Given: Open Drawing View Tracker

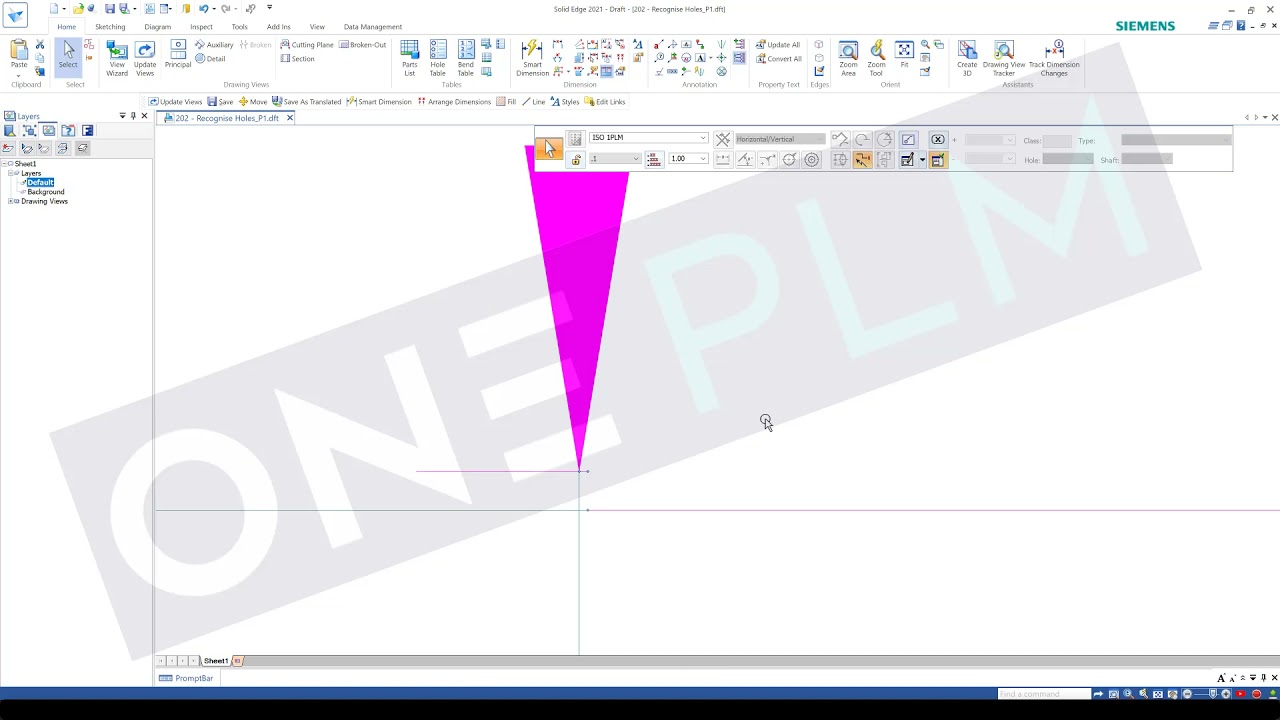Looking at the screenshot, I should [1004, 59].
